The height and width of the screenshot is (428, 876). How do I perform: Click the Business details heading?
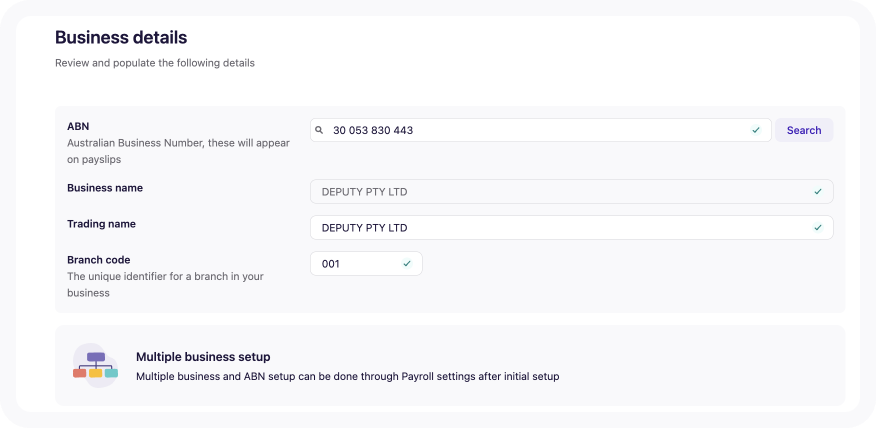[121, 37]
